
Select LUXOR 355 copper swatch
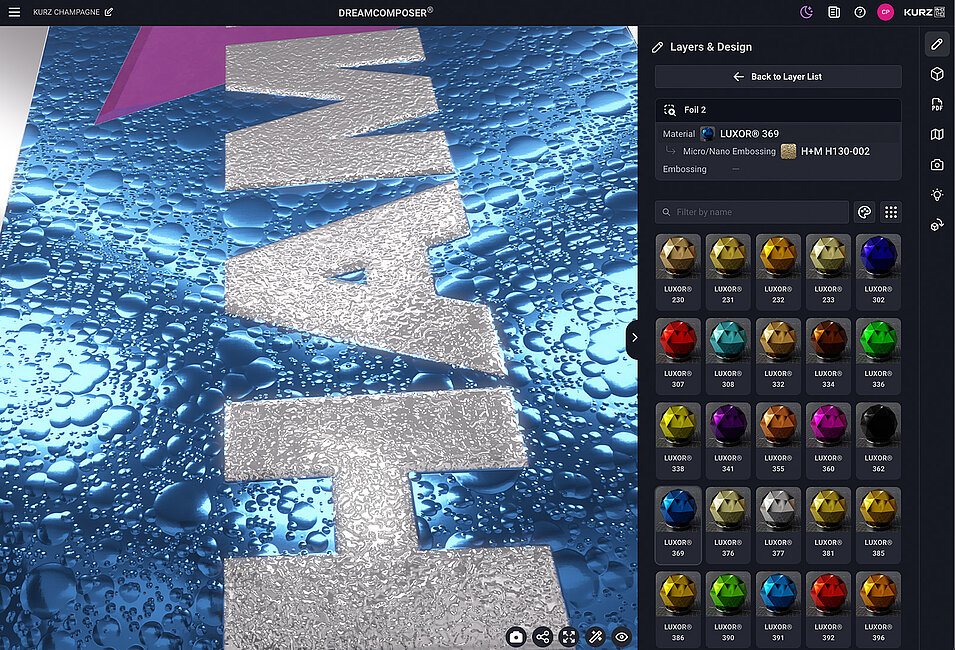778,441
